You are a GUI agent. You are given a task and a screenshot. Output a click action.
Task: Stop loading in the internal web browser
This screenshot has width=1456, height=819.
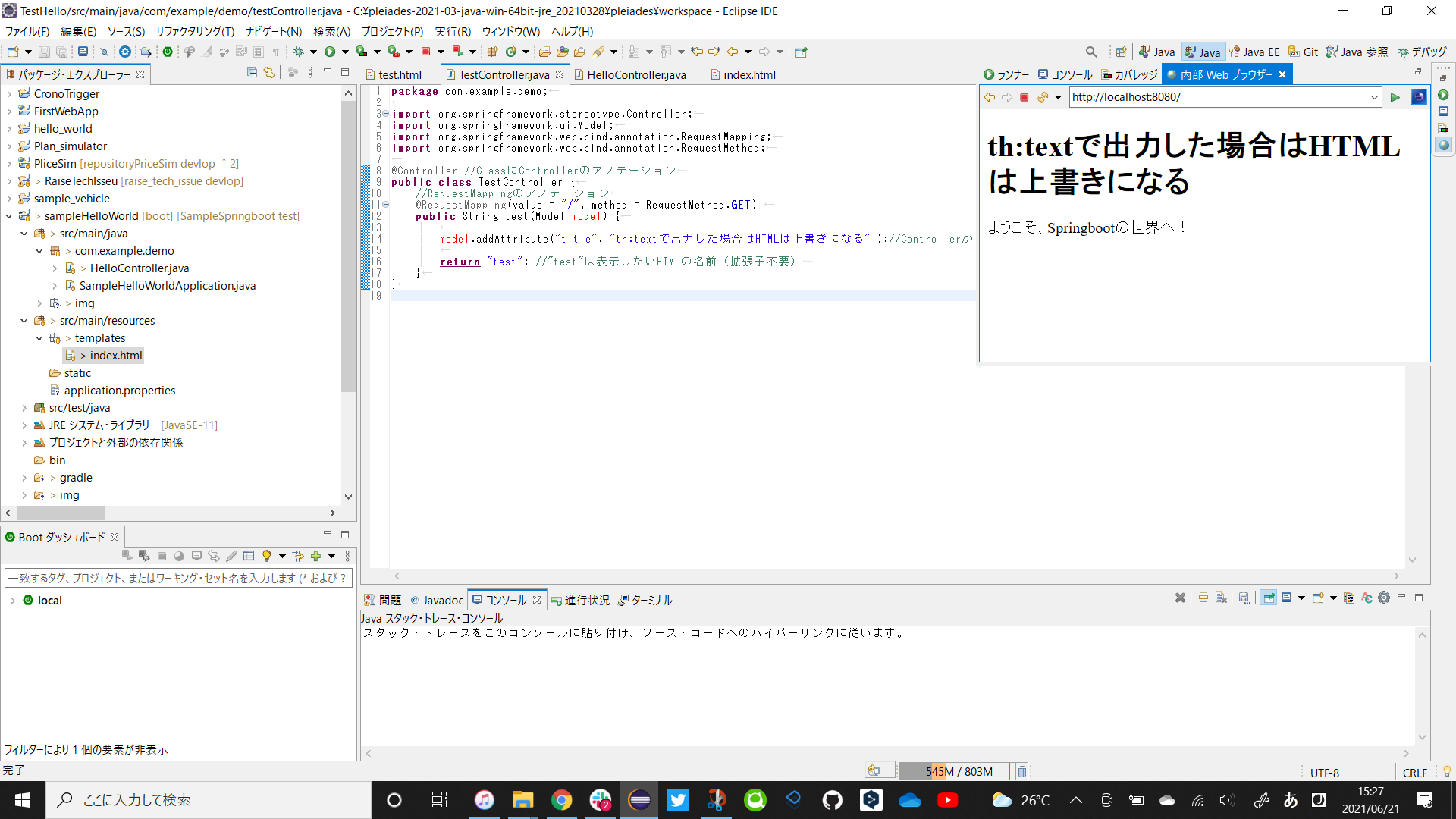click(1025, 97)
